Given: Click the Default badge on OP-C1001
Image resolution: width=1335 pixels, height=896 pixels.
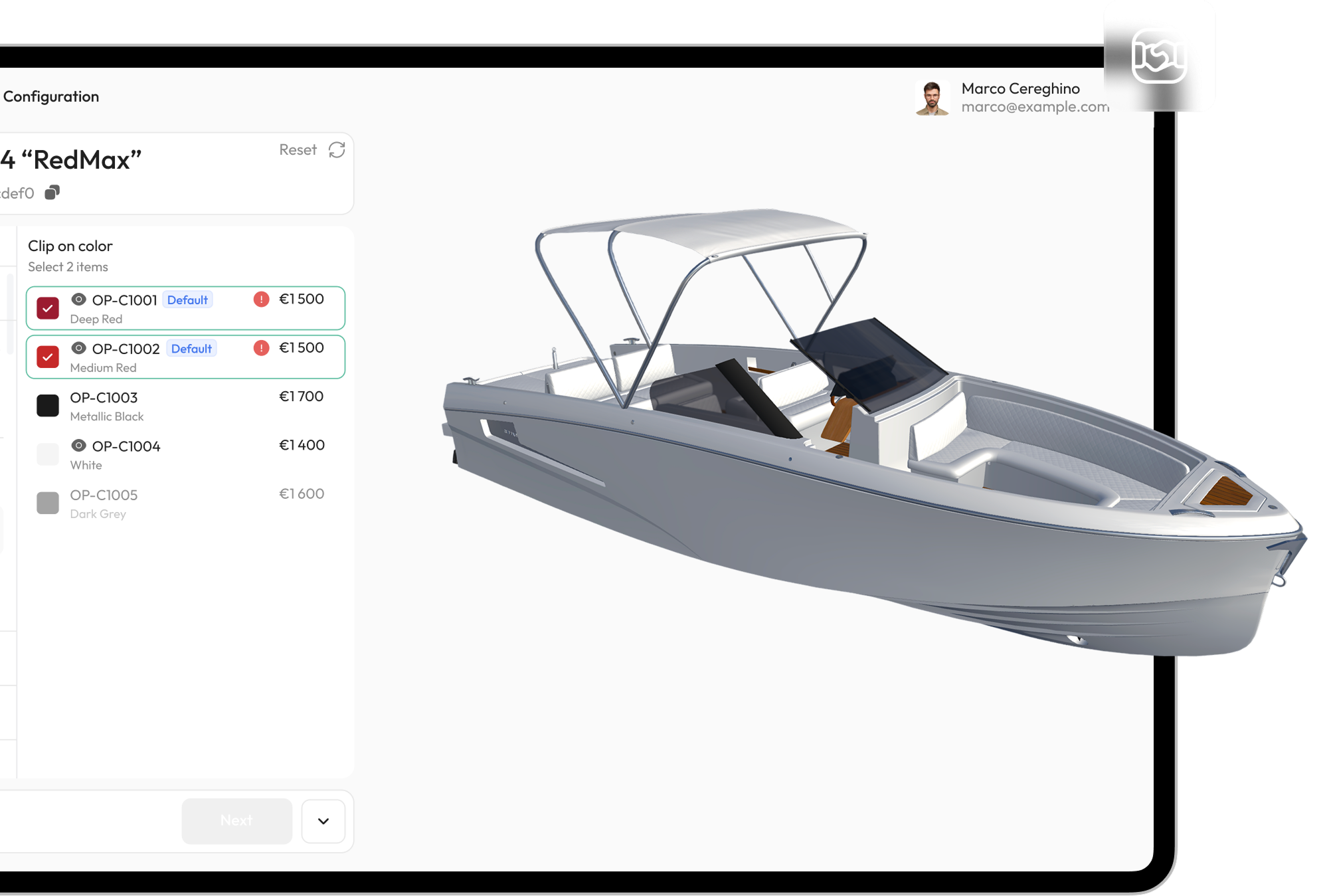Looking at the screenshot, I should [x=187, y=300].
